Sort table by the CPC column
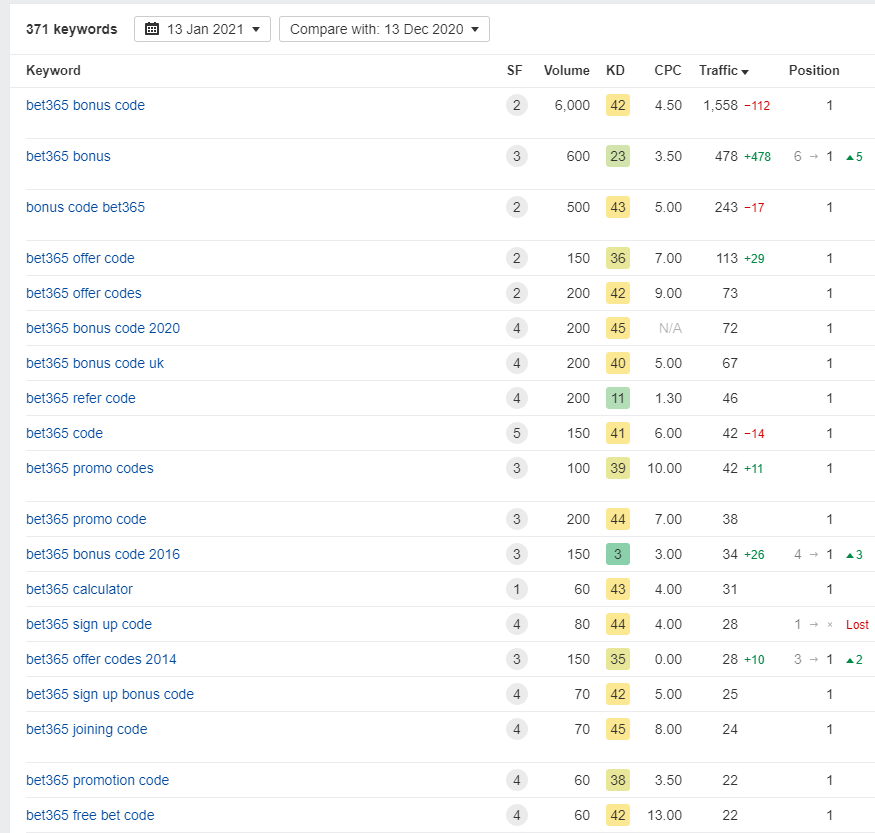The height and width of the screenshot is (833, 875). click(x=667, y=71)
